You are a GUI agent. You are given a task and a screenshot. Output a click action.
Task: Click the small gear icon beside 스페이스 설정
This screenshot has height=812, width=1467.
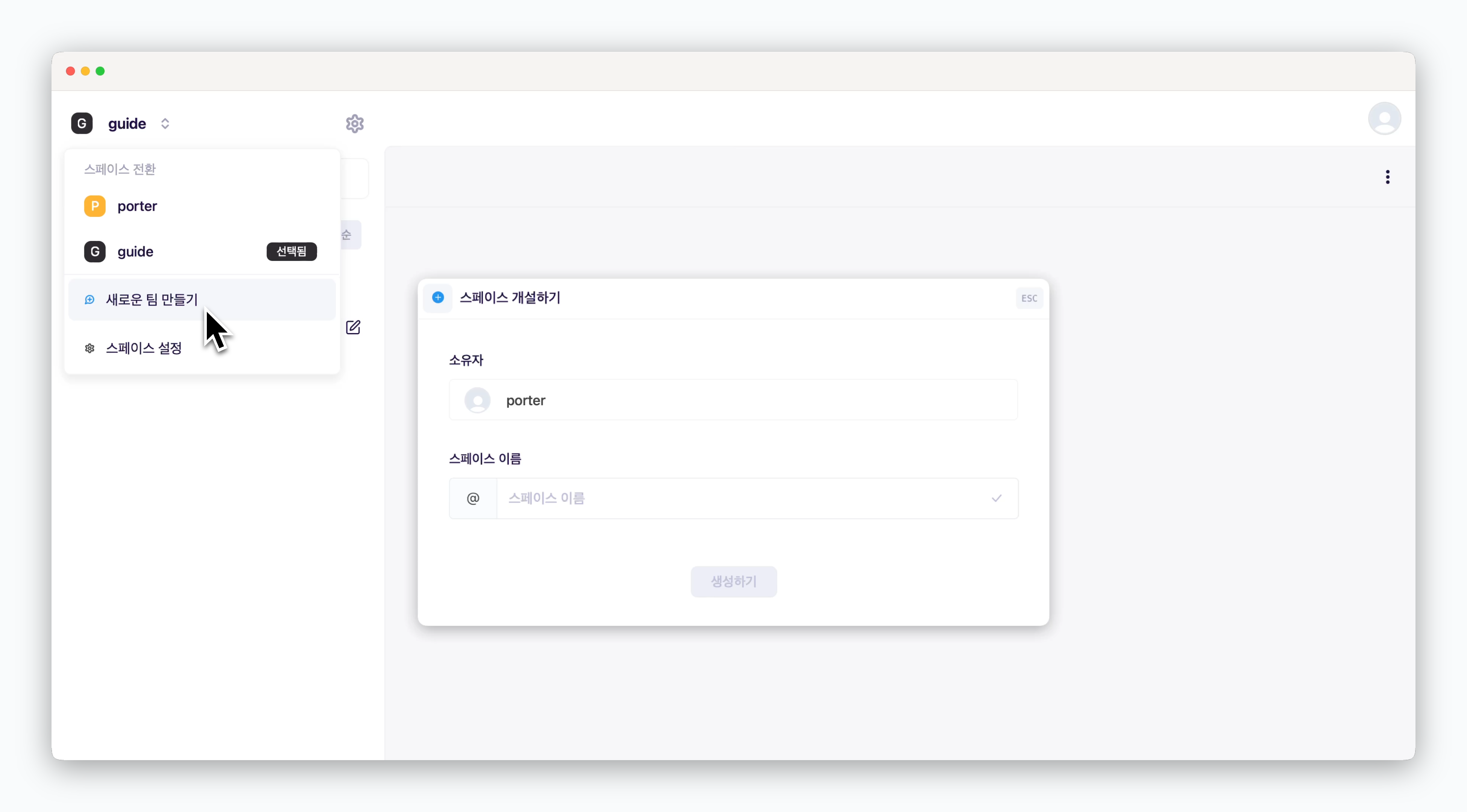pos(90,348)
